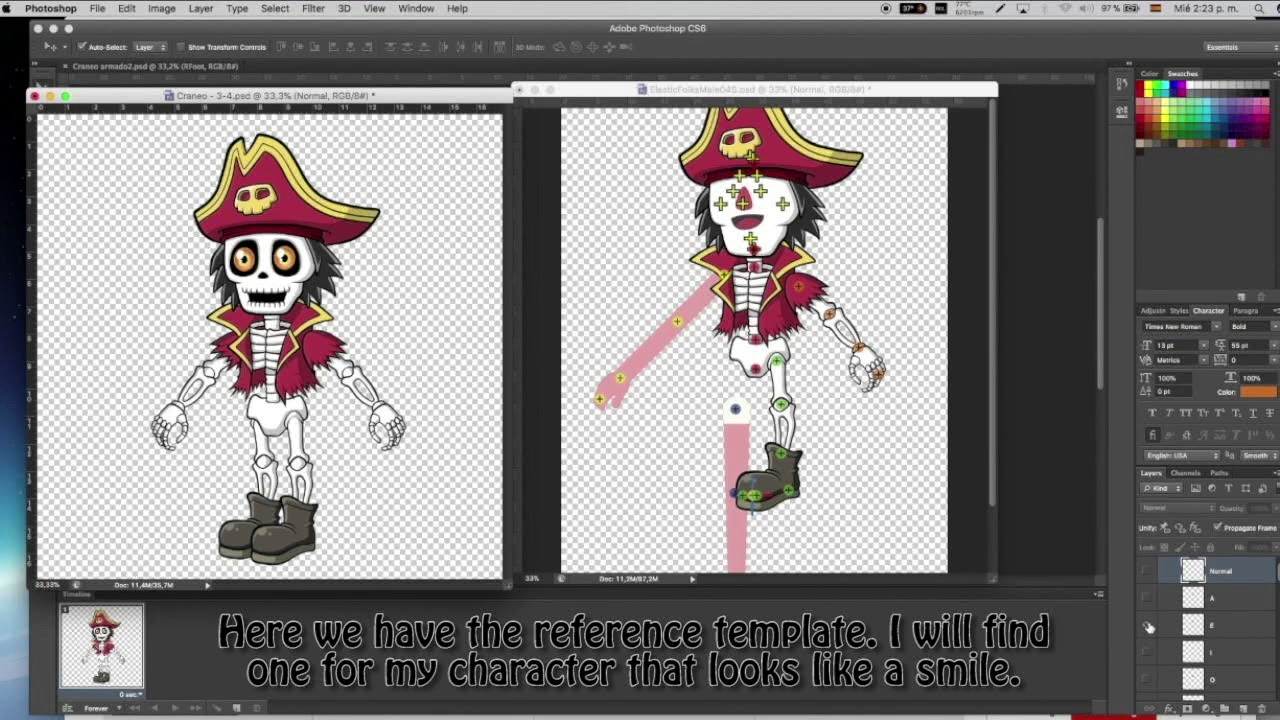Screen dimensions: 1280x720
Task: Switch to the Channels tab
Action: (x=1185, y=473)
